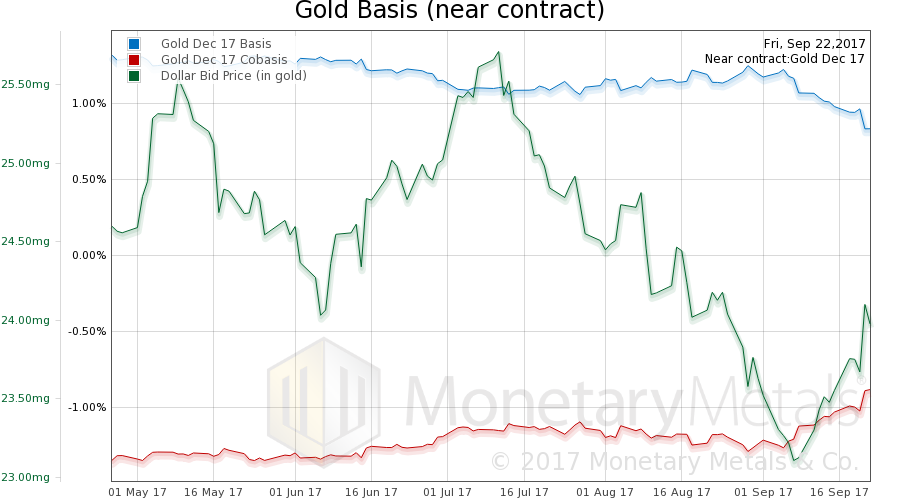Click the chart title Gold Basis (near contract)
This screenshot has width=900, height=500.
[x=449, y=12]
